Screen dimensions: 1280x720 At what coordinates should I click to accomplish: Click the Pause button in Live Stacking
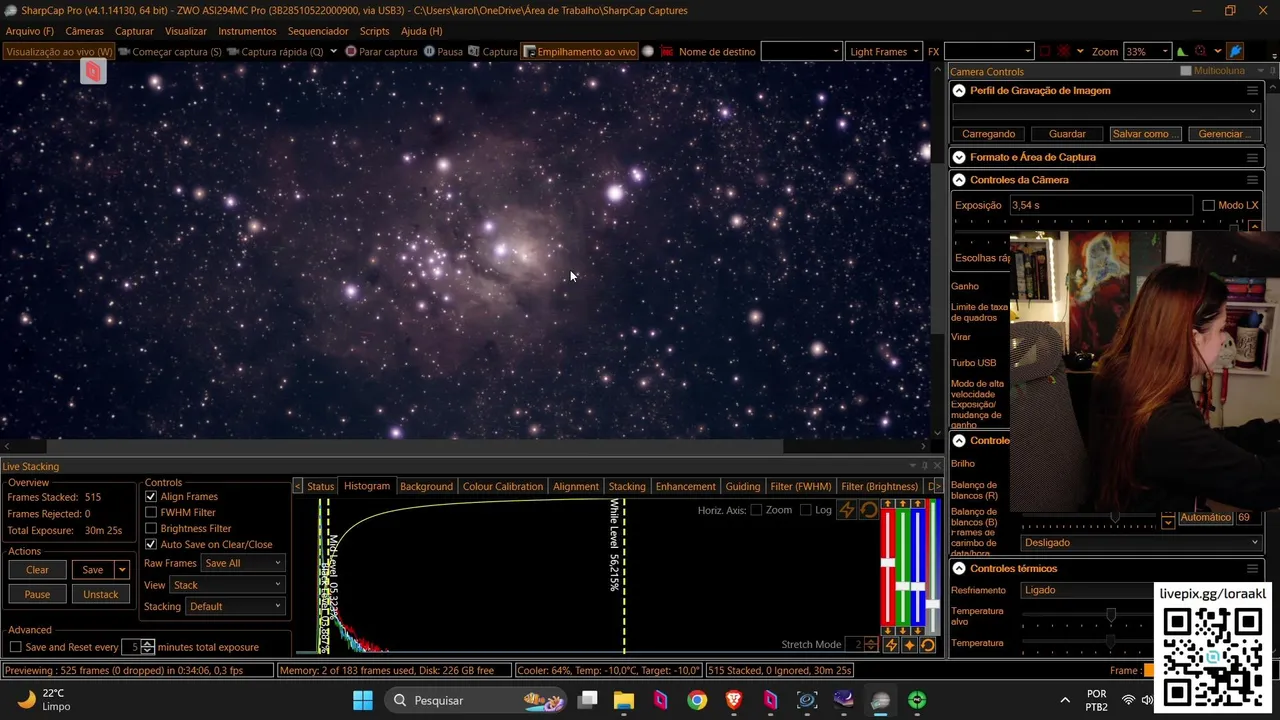pos(37,595)
